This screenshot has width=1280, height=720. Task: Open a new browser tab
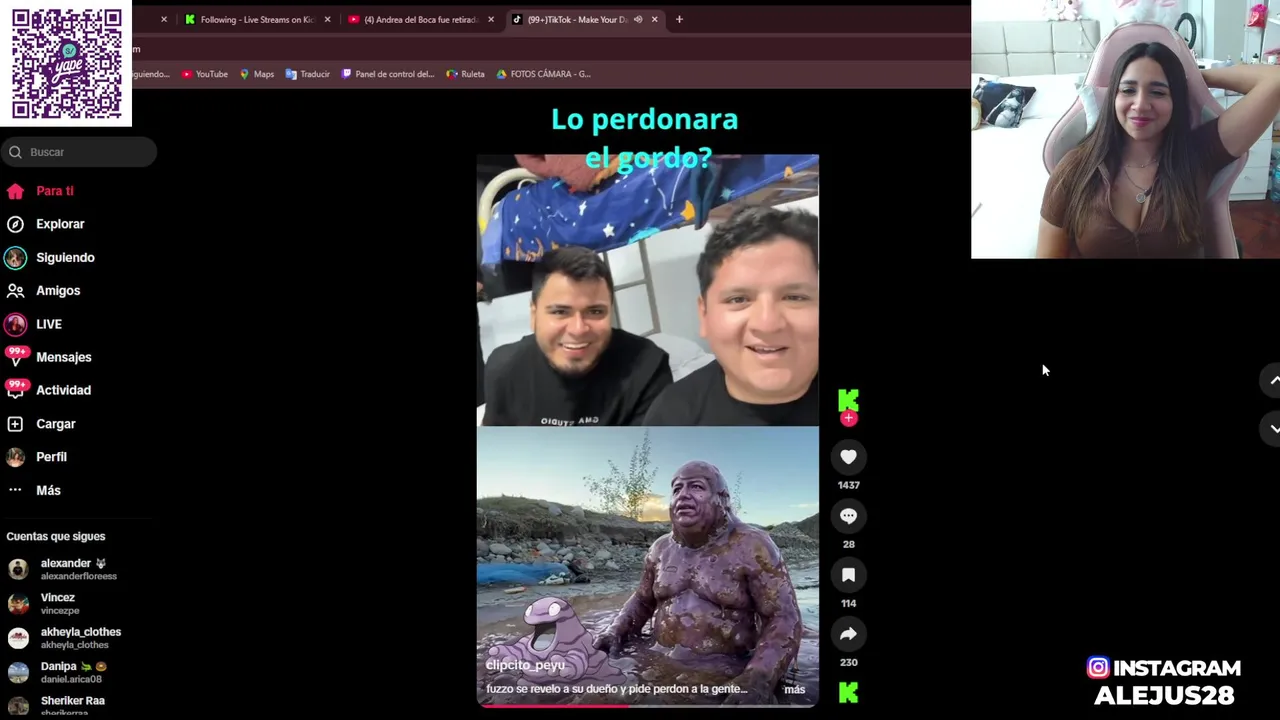pyautogui.click(x=679, y=19)
